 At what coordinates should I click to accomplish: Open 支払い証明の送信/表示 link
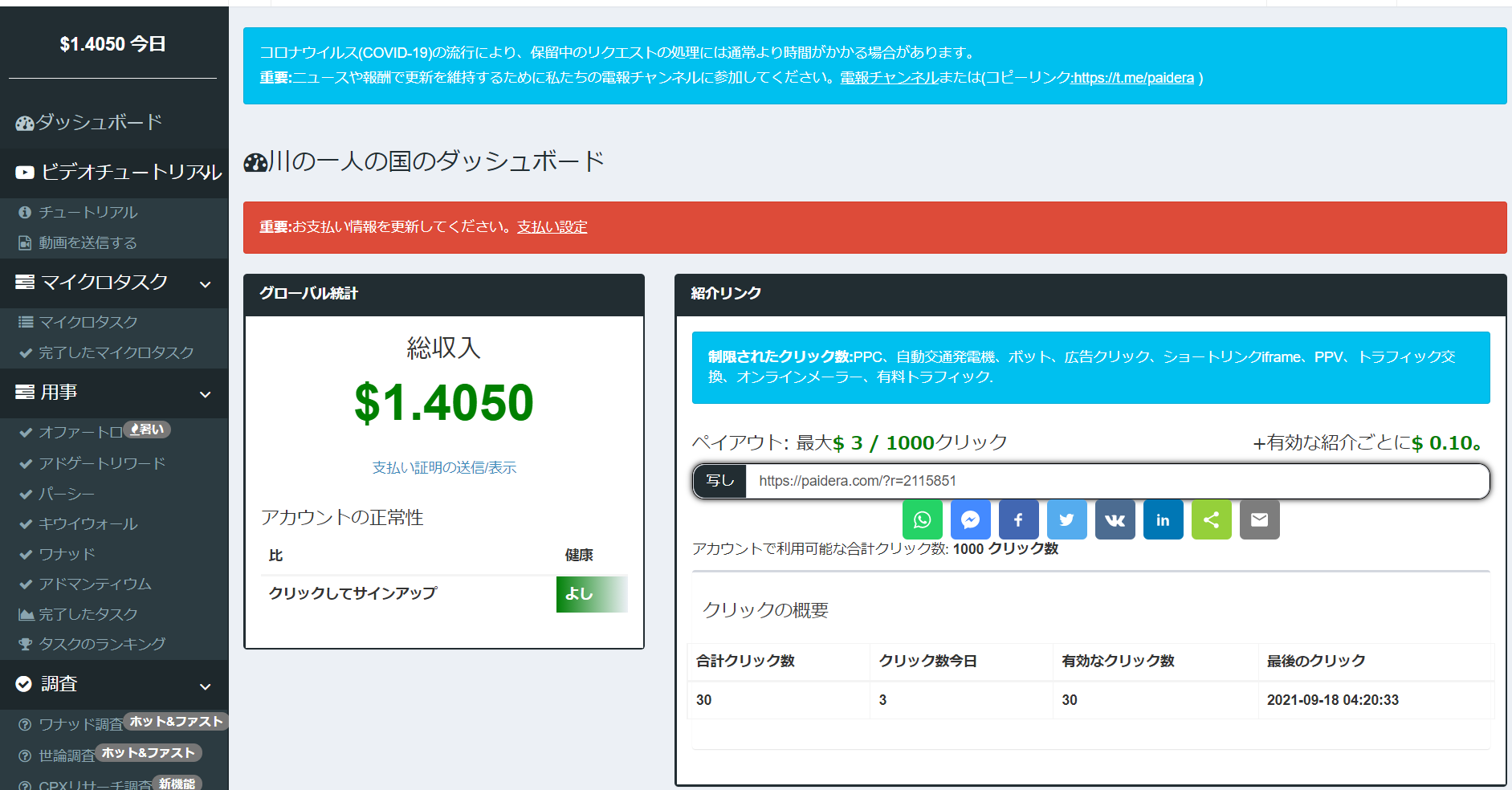coord(444,467)
